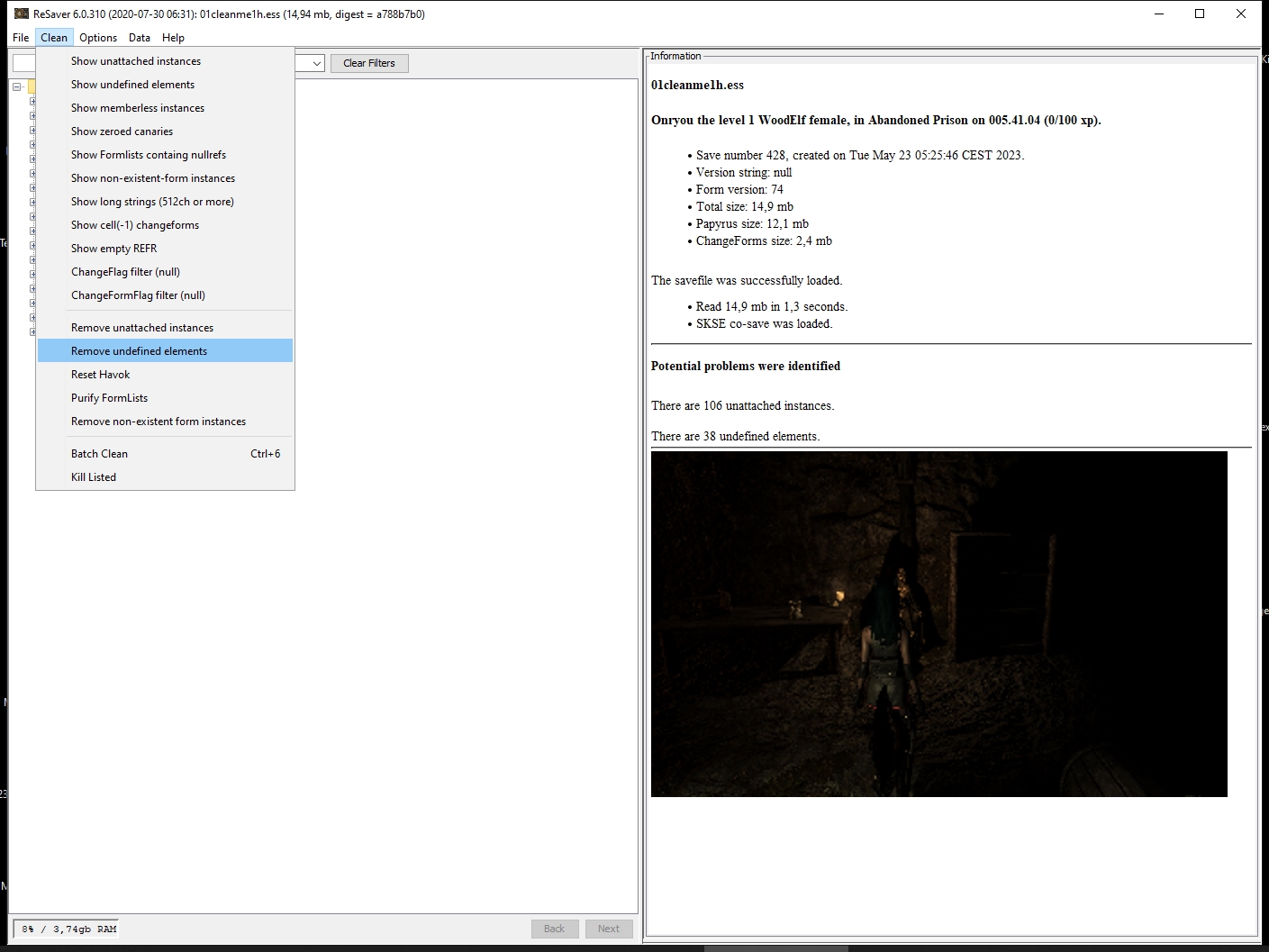Click the RAM usage progress indicator
The height and width of the screenshot is (952, 1269).
point(67,929)
